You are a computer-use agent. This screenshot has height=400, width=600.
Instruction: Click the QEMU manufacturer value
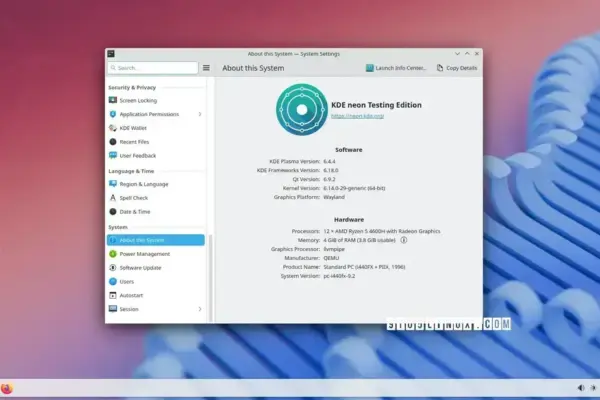pyautogui.click(x=331, y=258)
